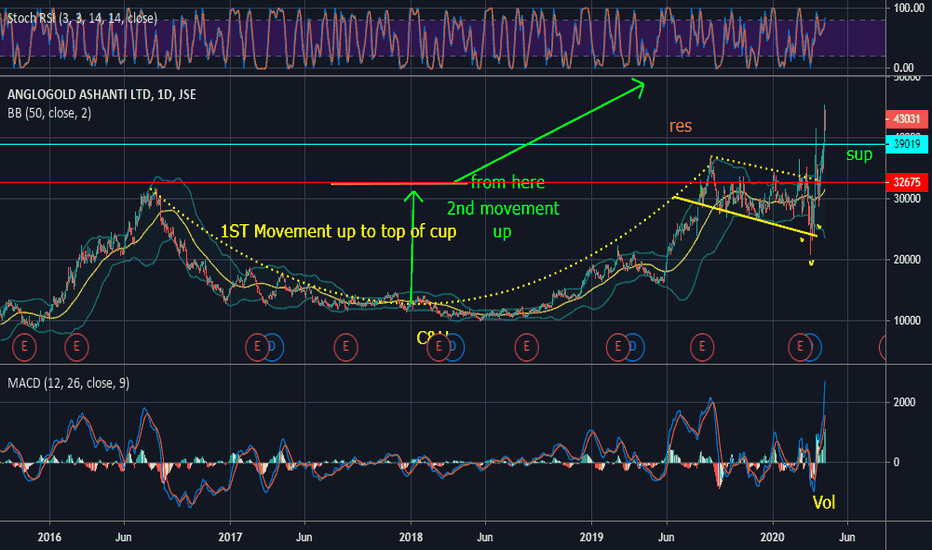Open the early 2018 earnings E marker
Image resolution: width=932 pixels, height=550 pixels.
[x=439, y=347]
